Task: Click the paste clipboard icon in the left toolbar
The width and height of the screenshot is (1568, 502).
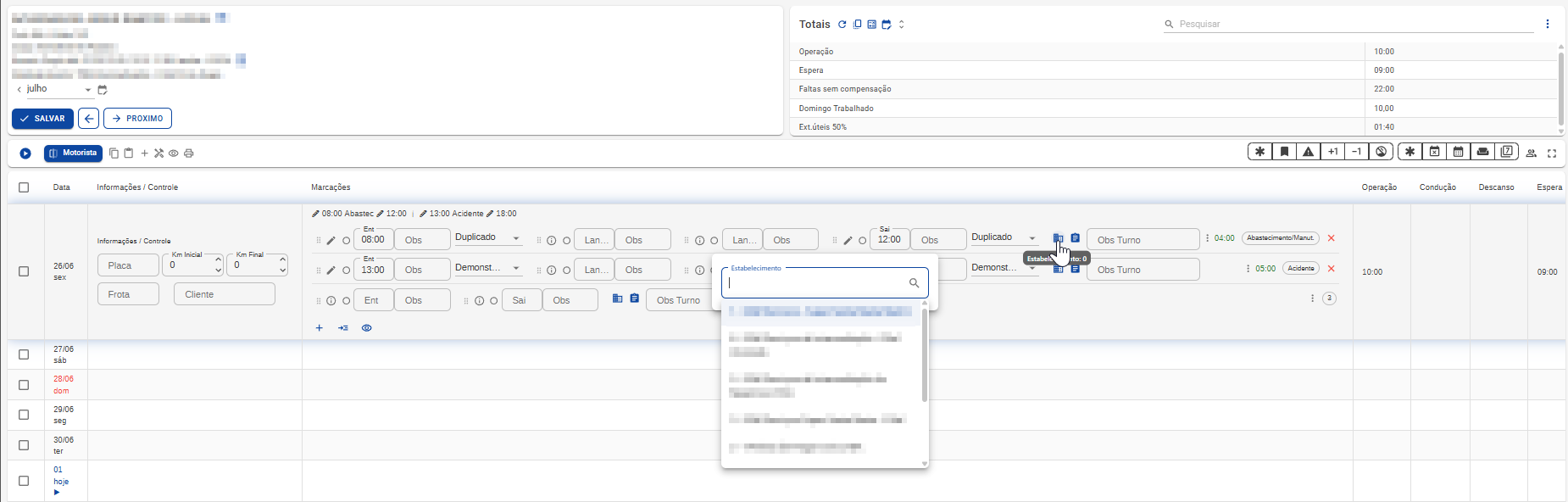Action: coord(129,153)
